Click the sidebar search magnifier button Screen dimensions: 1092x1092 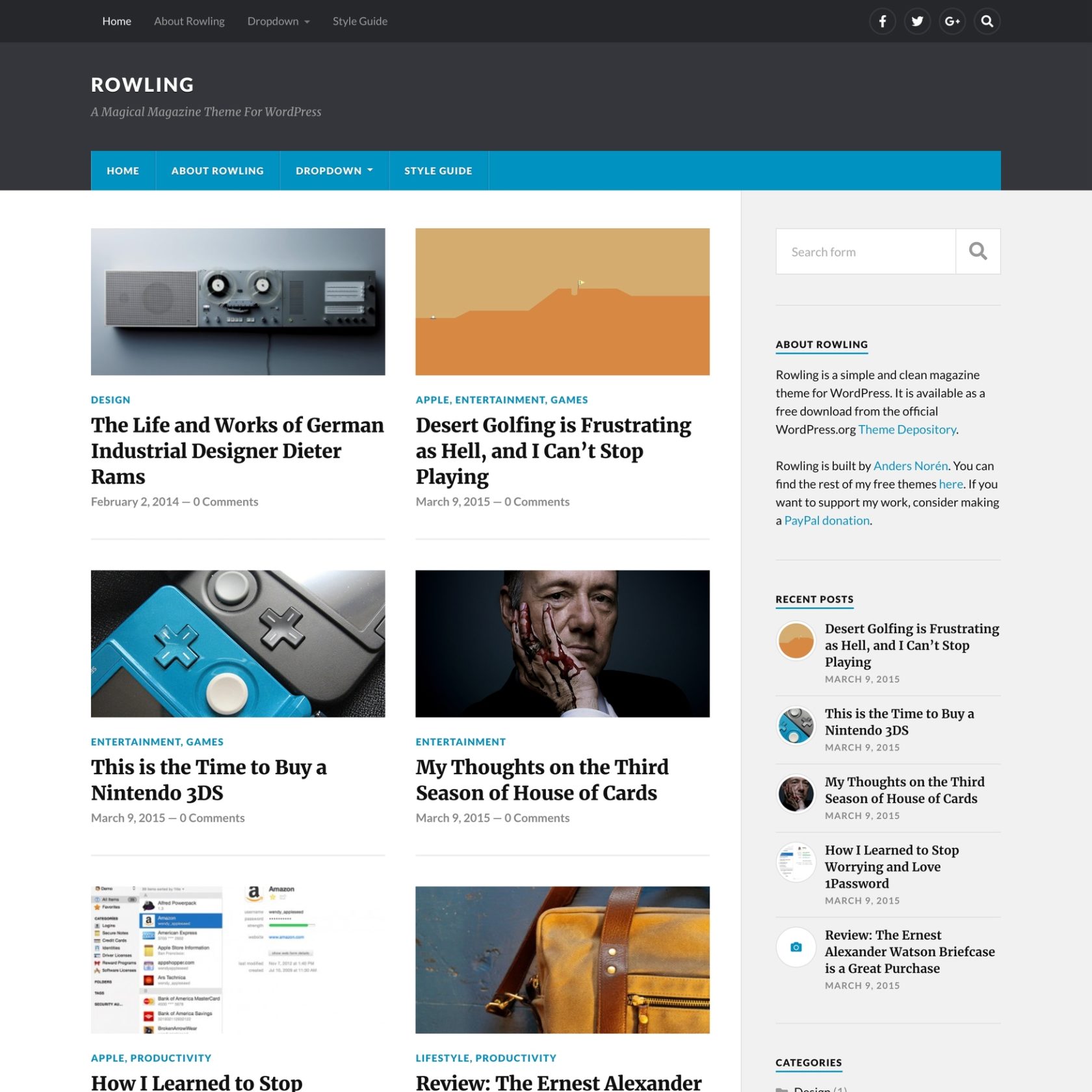978,251
